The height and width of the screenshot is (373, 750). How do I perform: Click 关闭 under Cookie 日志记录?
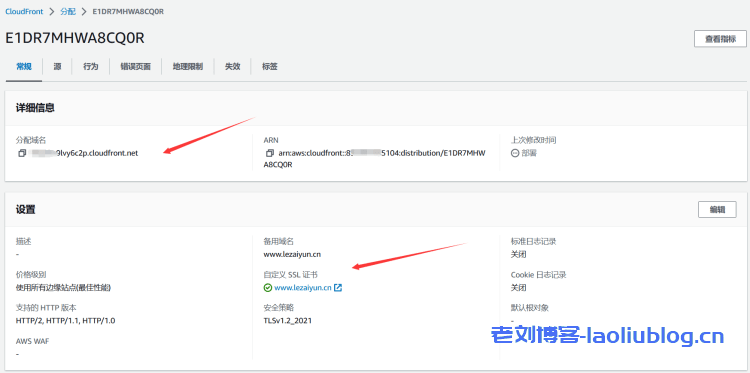pos(518,288)
